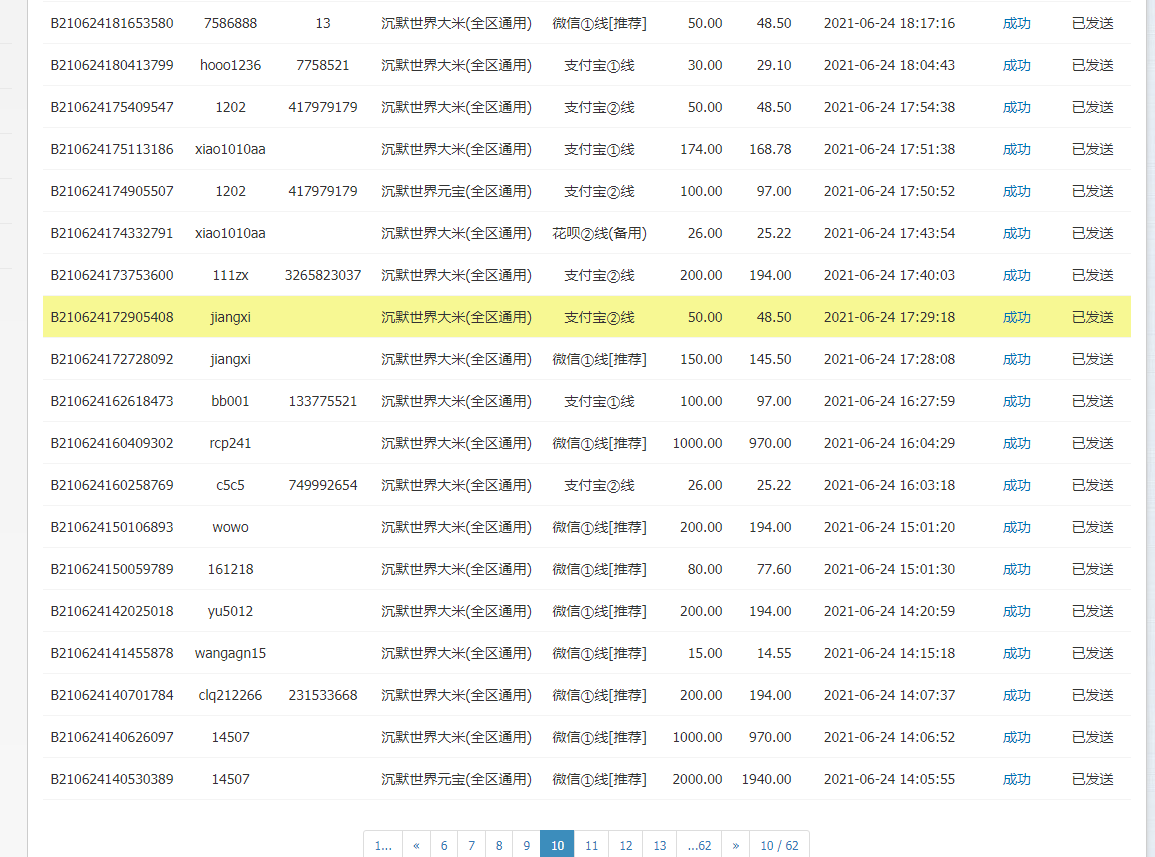Click the 168.78 amount cell
Viewport: 1155px width, 857px height.
tap(770, 150)
